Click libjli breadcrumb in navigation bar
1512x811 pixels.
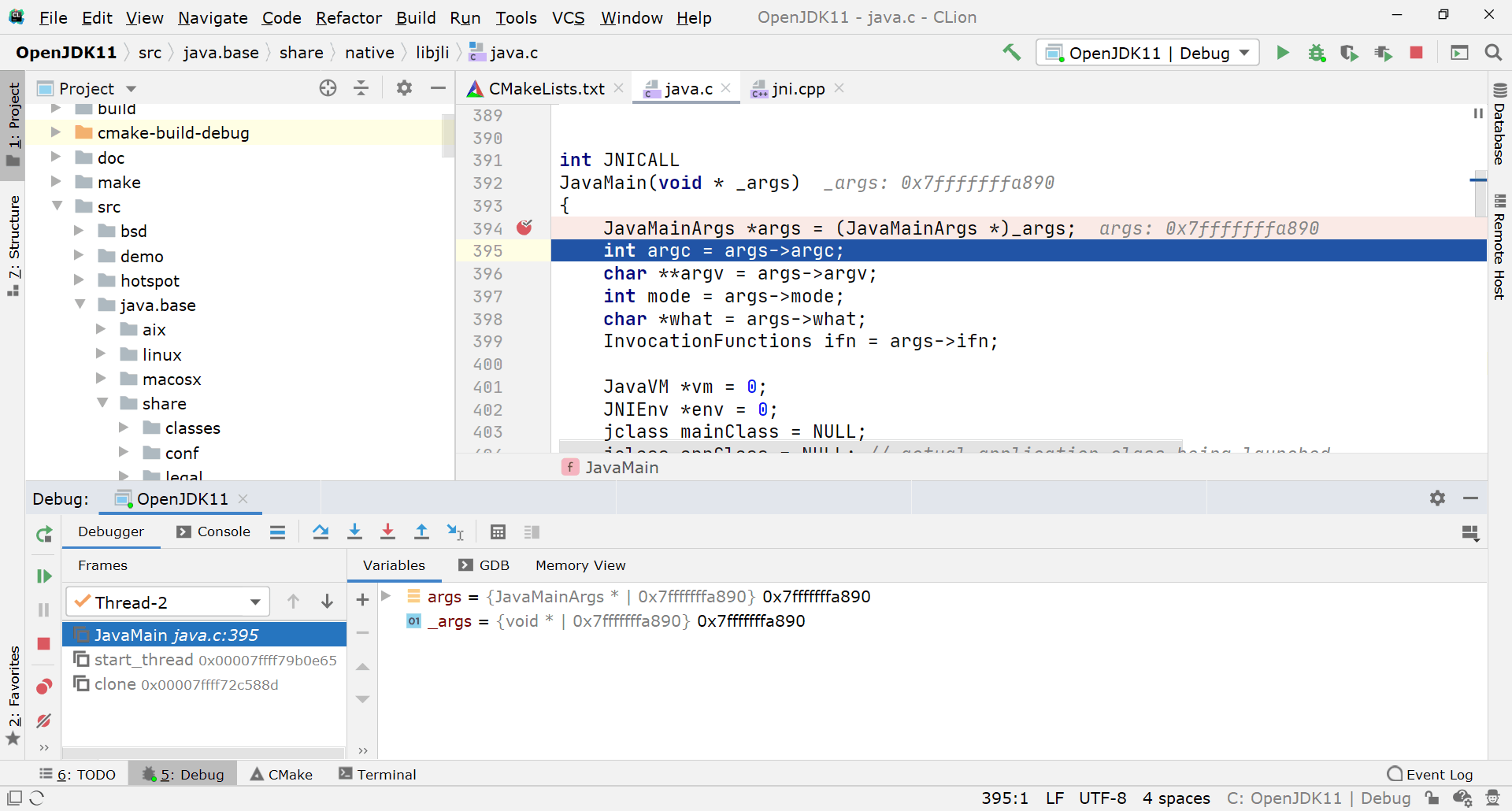[432, 53]
